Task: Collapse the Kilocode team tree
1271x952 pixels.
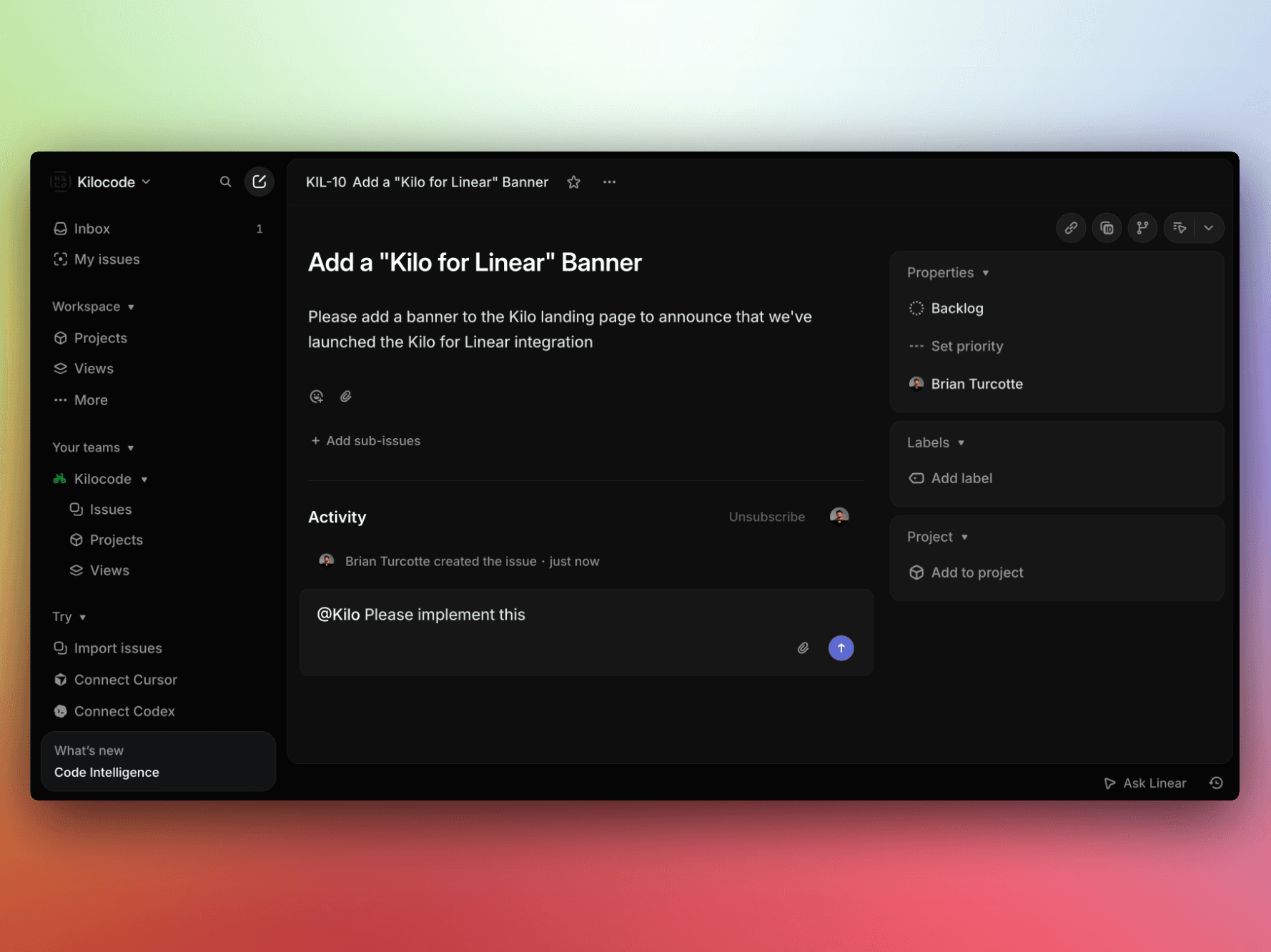Action: click(144, 480)
